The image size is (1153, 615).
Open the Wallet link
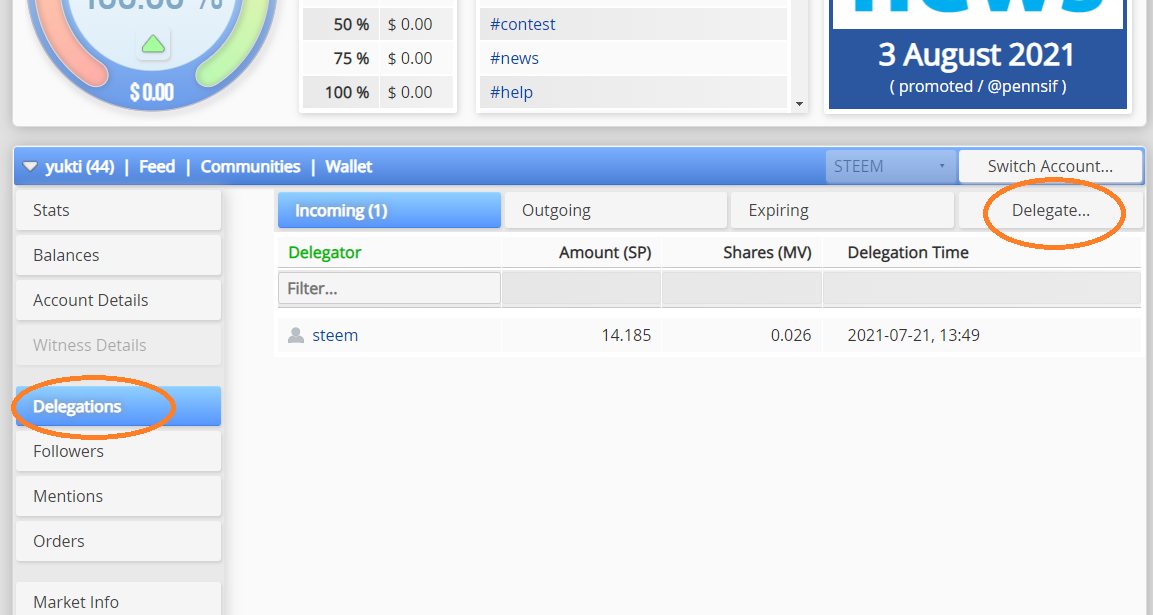pos(349,167)
